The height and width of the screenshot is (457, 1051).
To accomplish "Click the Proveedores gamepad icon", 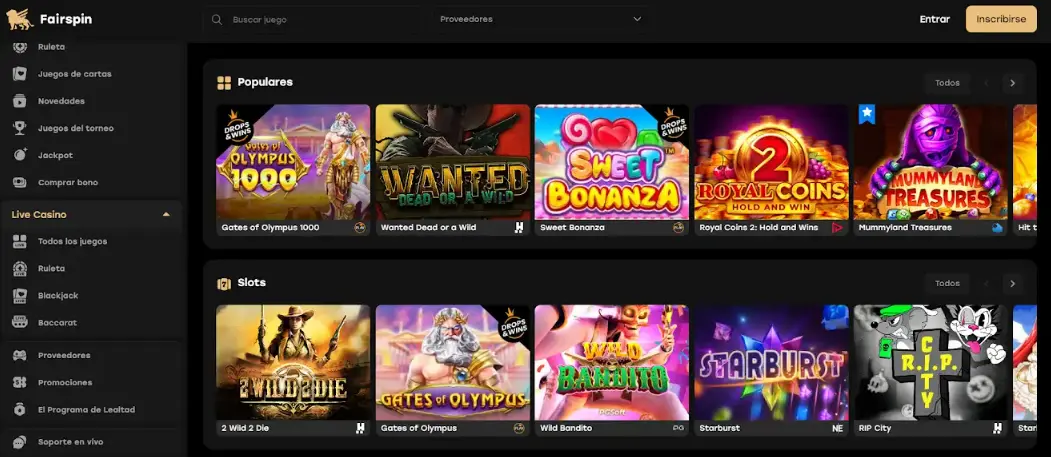I will 20,355.
